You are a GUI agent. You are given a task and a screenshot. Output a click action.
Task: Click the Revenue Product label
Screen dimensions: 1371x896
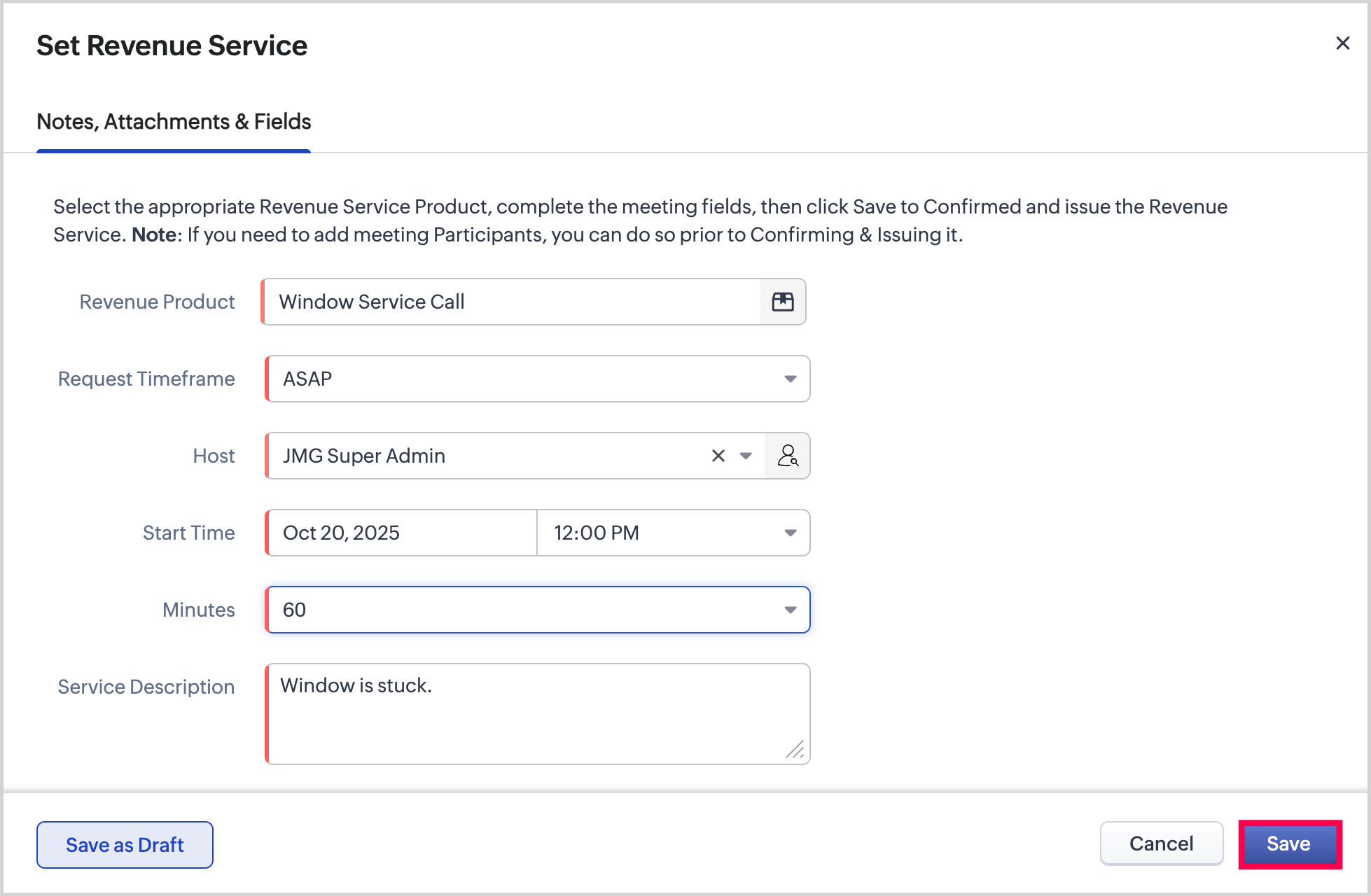coord(157,302)
